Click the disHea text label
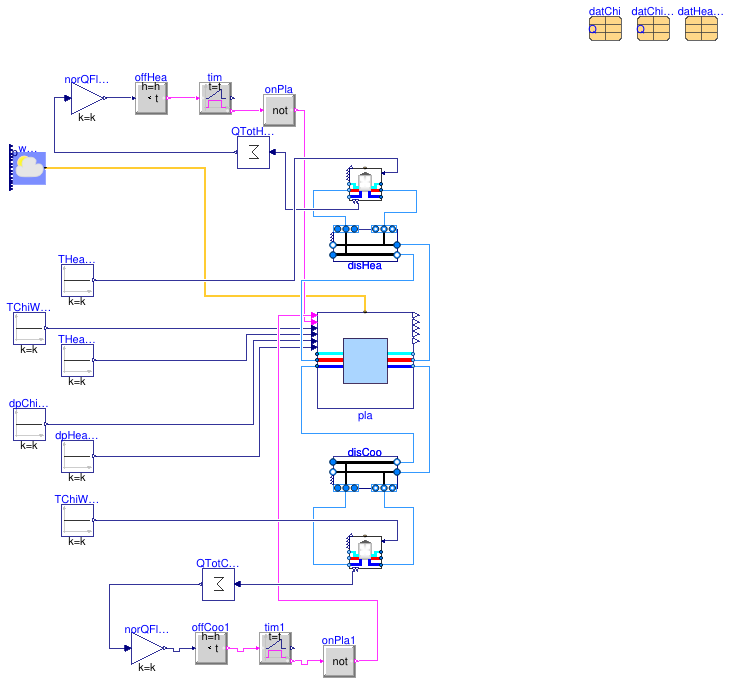Viewport: 729px width, 684px height. click(x=364, y=266)
